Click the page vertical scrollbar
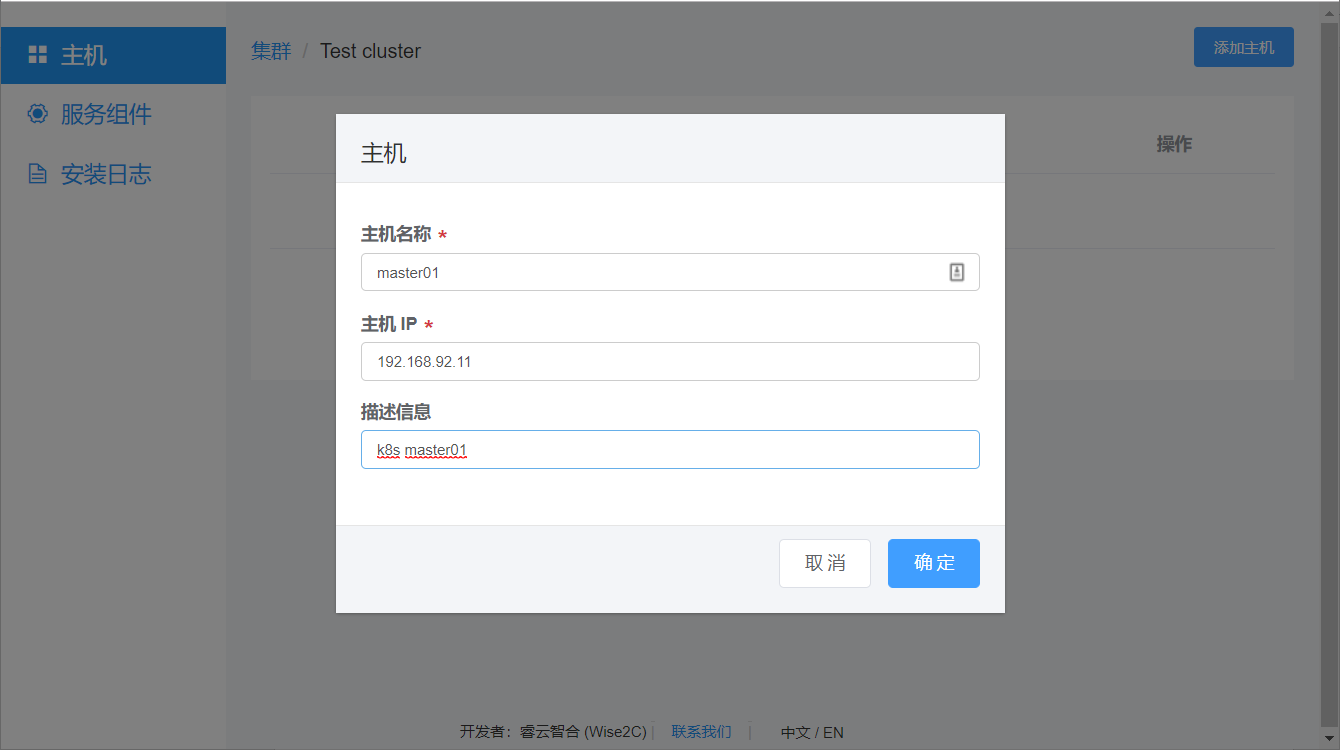Viewport: 1340px width, 750px height. [1330, 375]
